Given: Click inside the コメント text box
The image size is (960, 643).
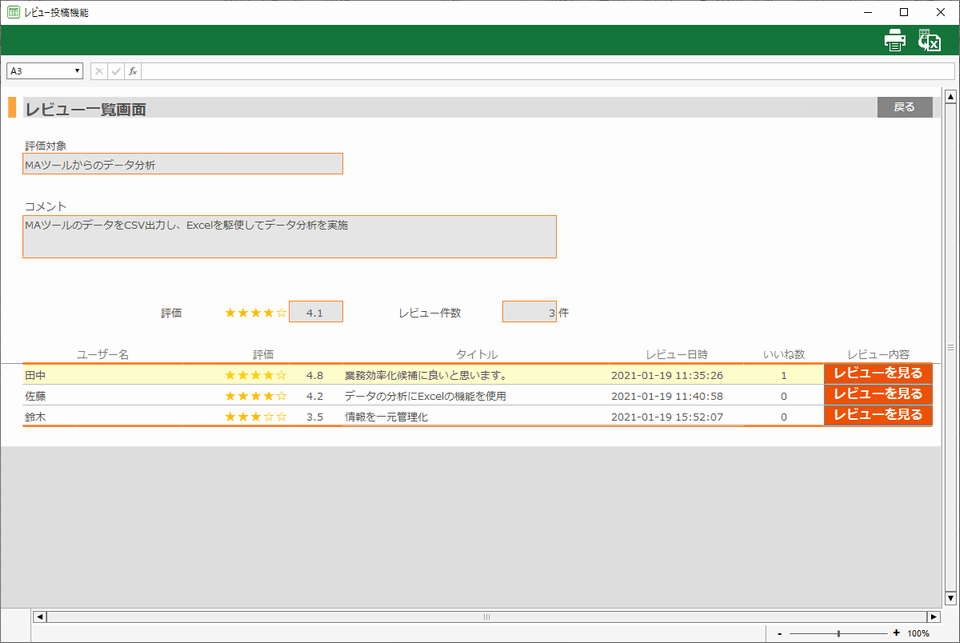Looking at the screenshot, I should pos(289,237).
